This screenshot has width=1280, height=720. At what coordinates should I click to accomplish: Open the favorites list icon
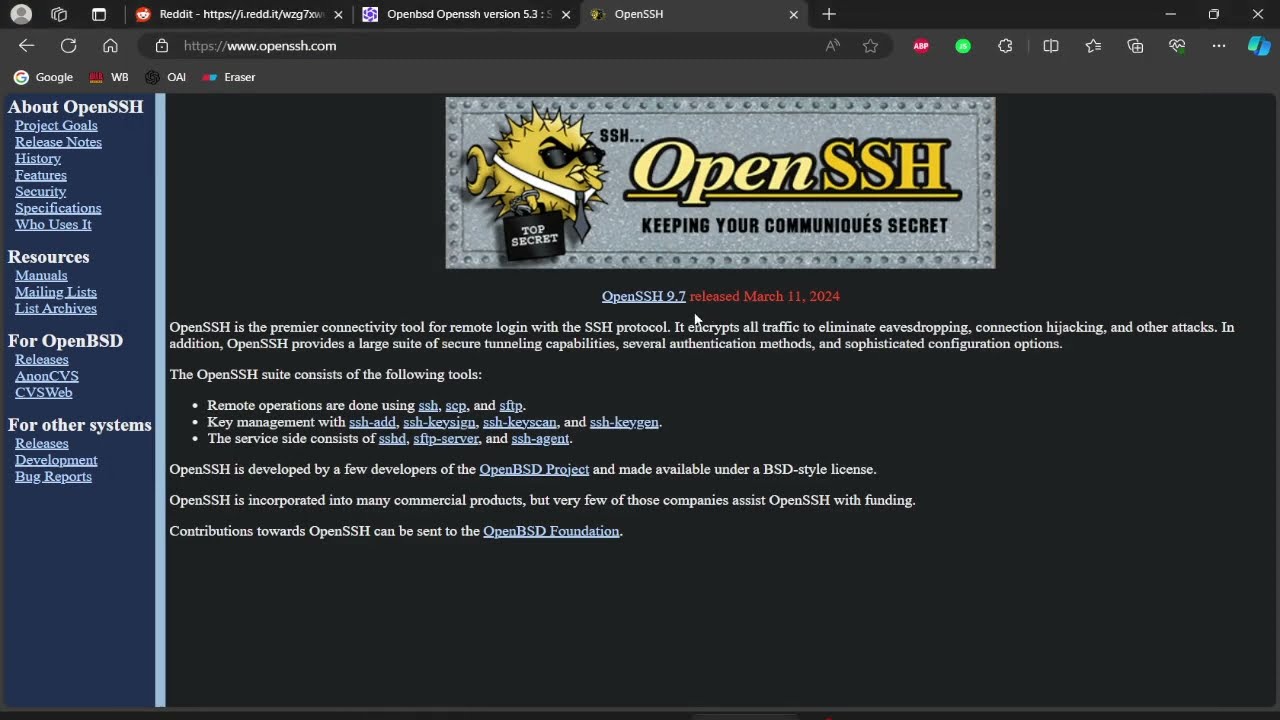[1093, 46]
